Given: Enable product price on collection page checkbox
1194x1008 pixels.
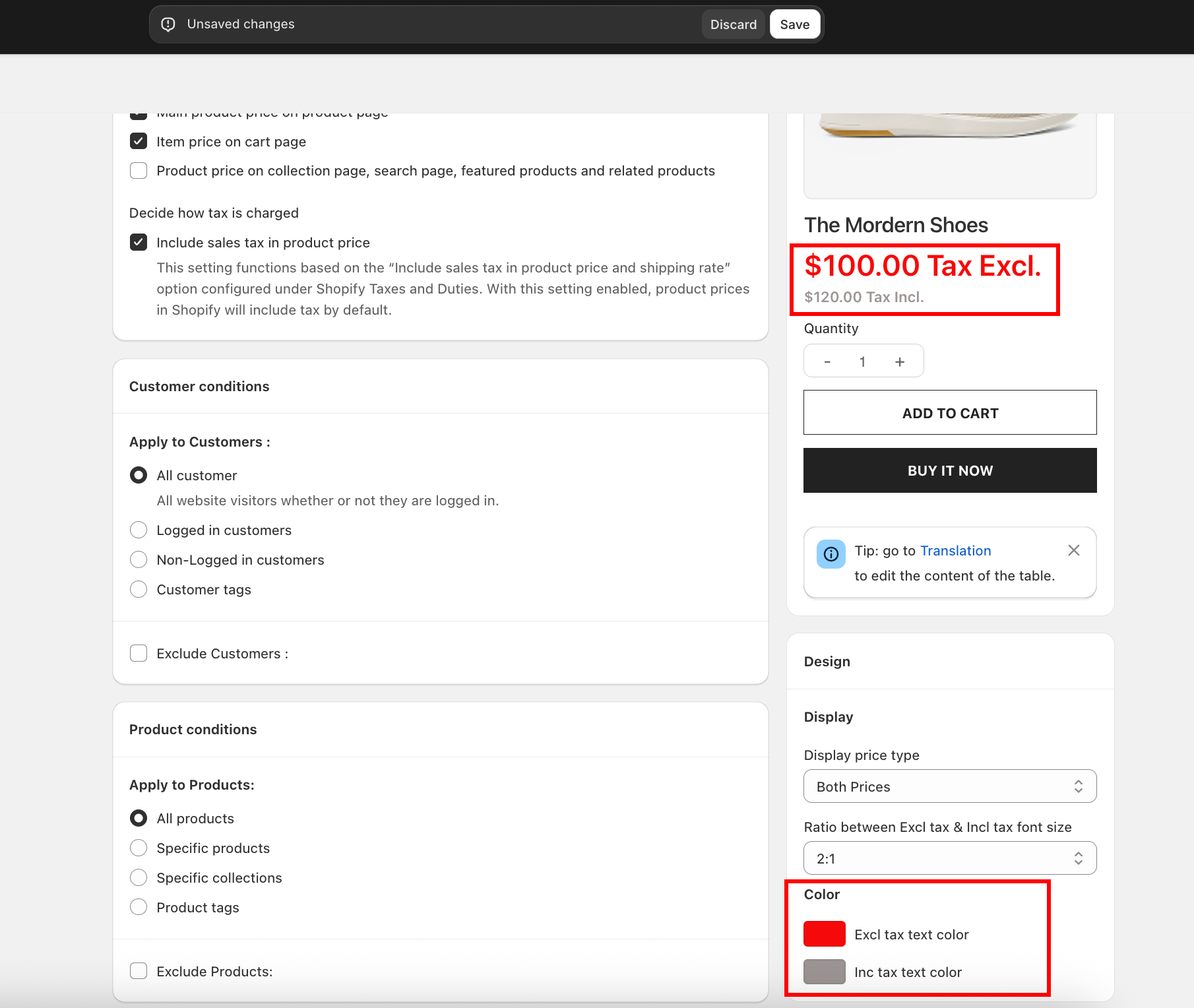Looking at the screenshot, I should coord(139,171).
